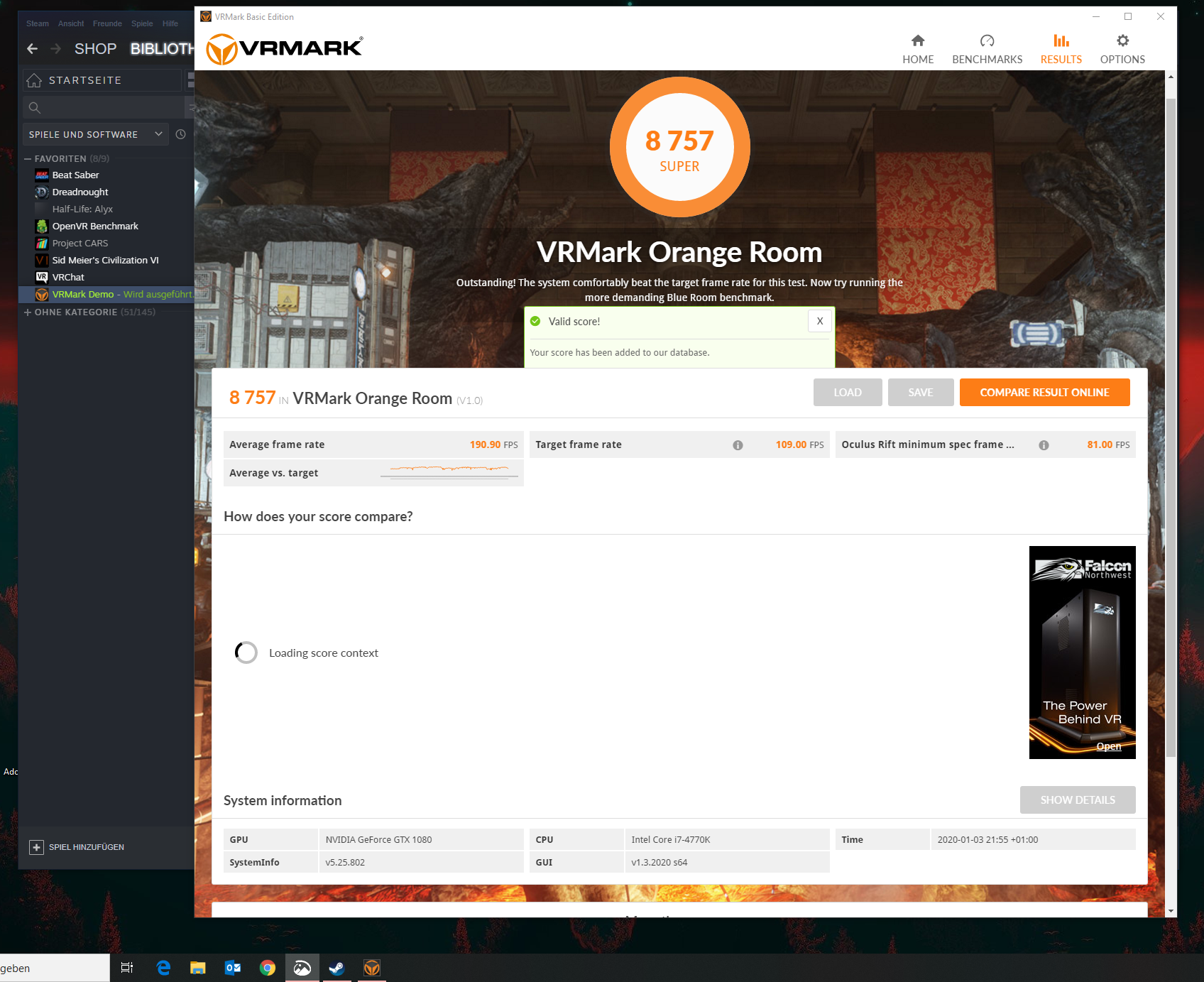Open the Steam menu in Steam window
This screenshot has width=1204, height=982.
pyautogui.click(x=38, y=23)
